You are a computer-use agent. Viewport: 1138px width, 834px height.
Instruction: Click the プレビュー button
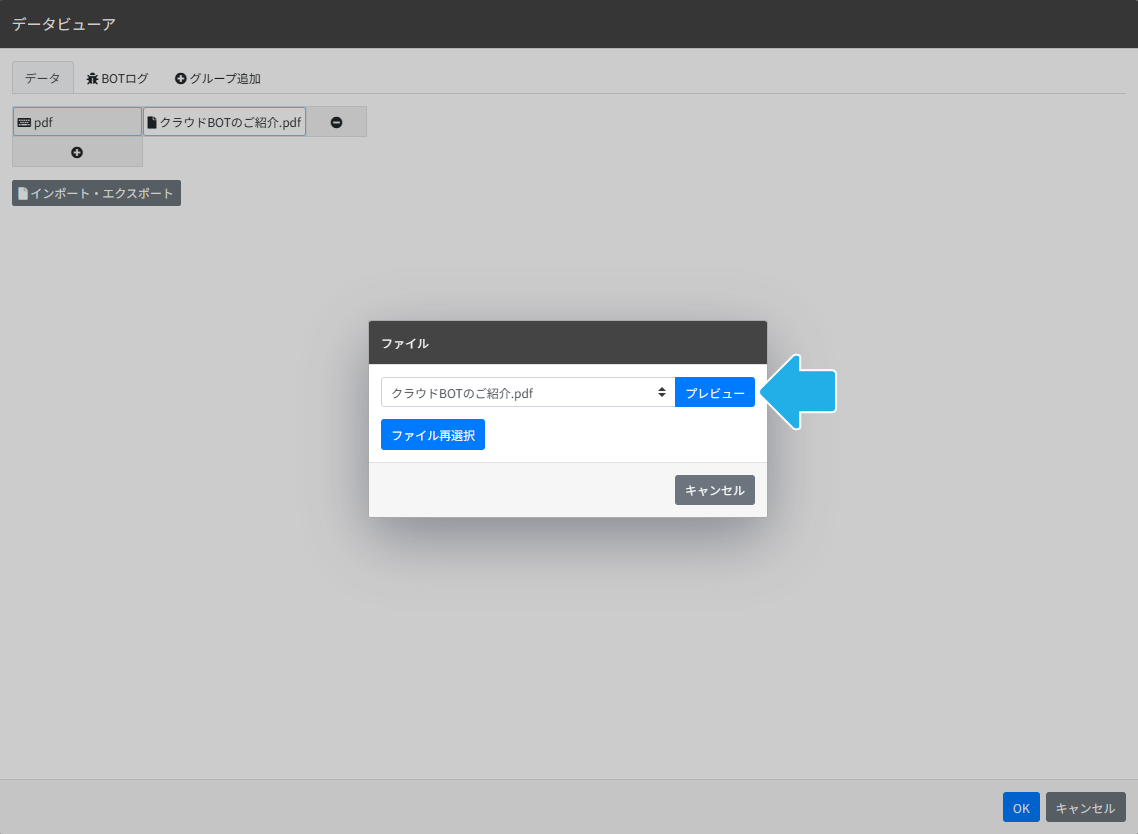(x=715, y=393)
